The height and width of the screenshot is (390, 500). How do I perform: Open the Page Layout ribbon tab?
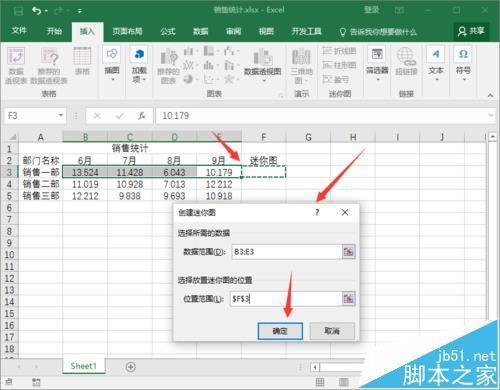point(127,32)
